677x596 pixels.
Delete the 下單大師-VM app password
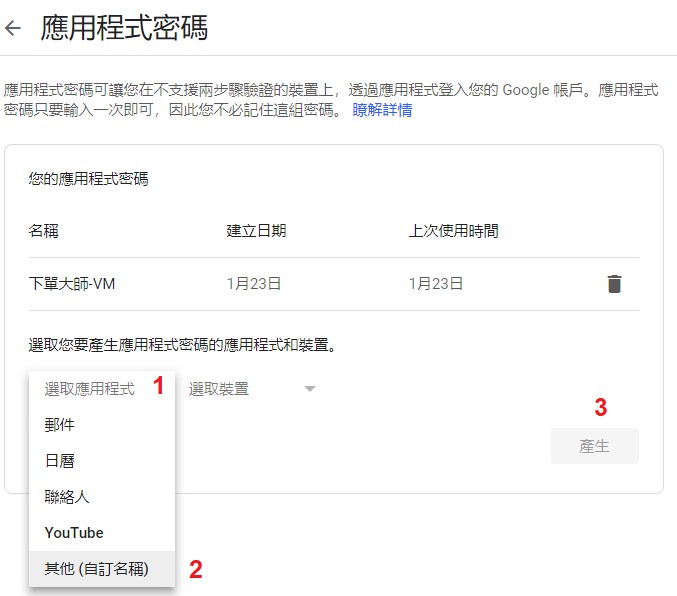tap(614, 284)
